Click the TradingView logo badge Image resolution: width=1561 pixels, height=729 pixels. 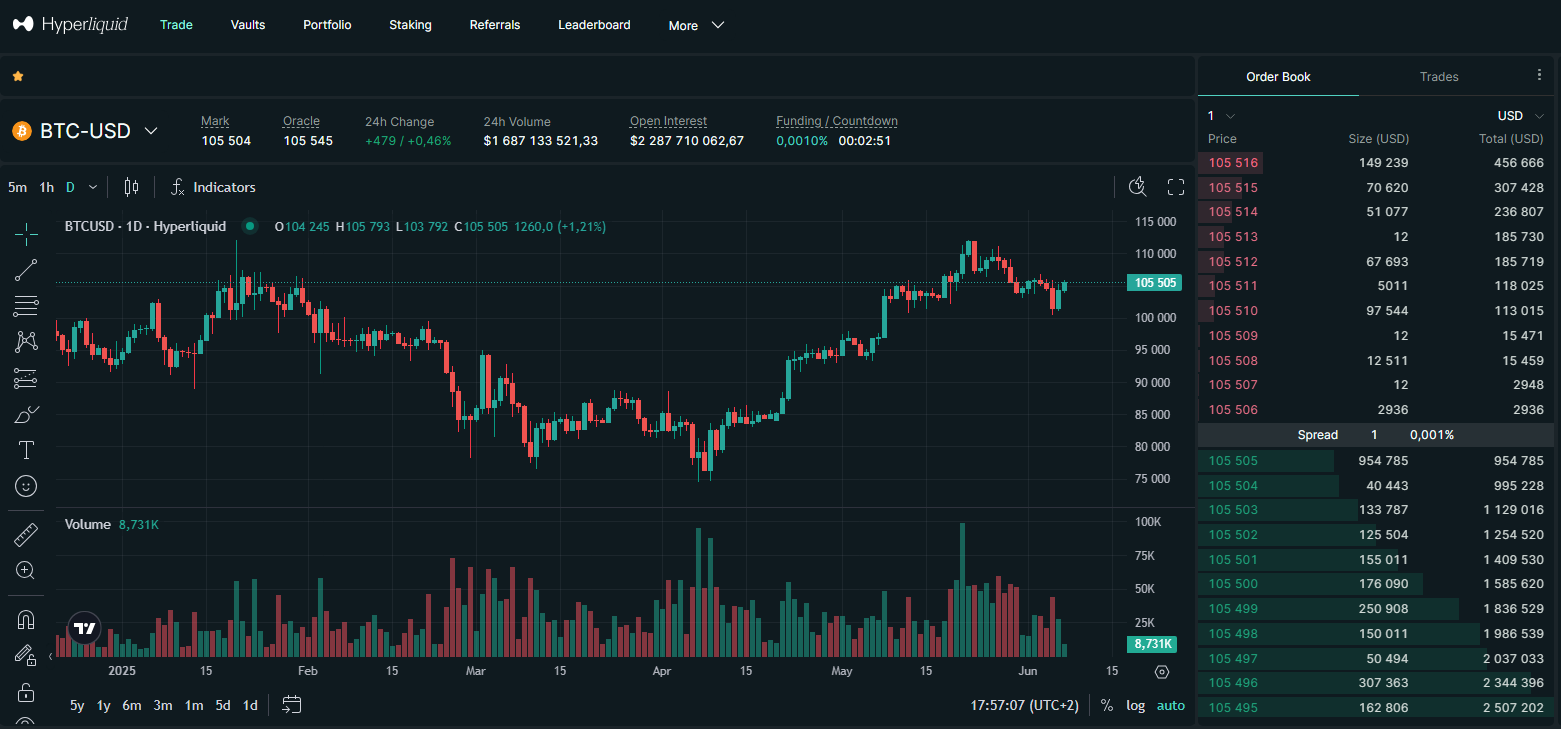coord(85,628)
